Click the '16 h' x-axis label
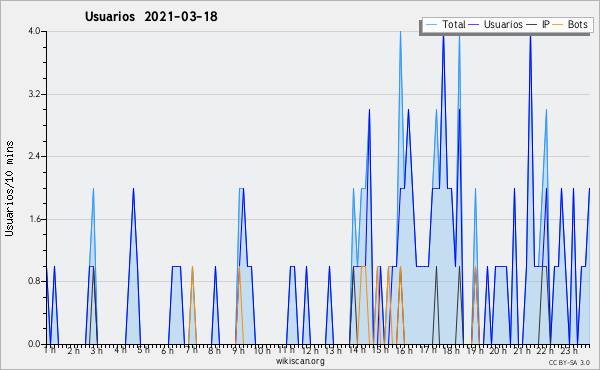The height and width of the screenshot is (370, 600). coord(405,350)
